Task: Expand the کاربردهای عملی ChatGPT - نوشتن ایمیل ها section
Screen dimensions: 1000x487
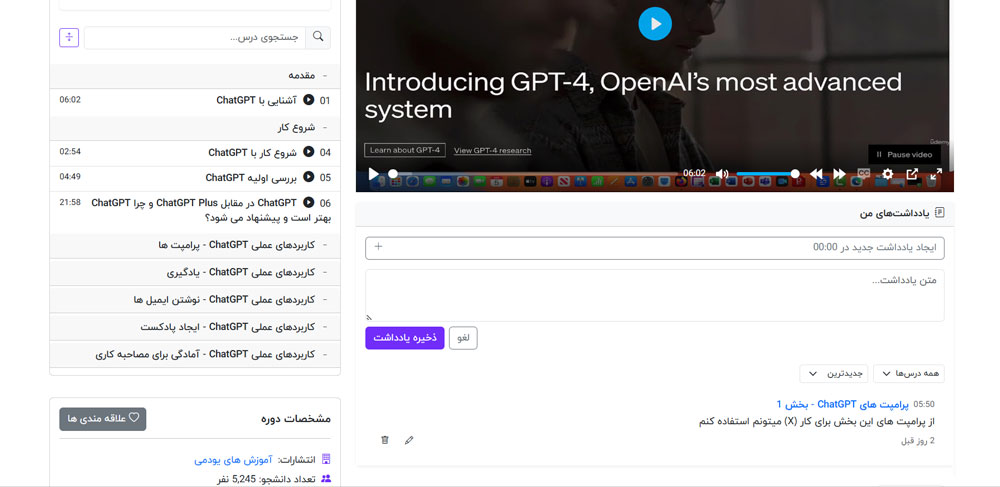Action: click(x=195, y=300)
